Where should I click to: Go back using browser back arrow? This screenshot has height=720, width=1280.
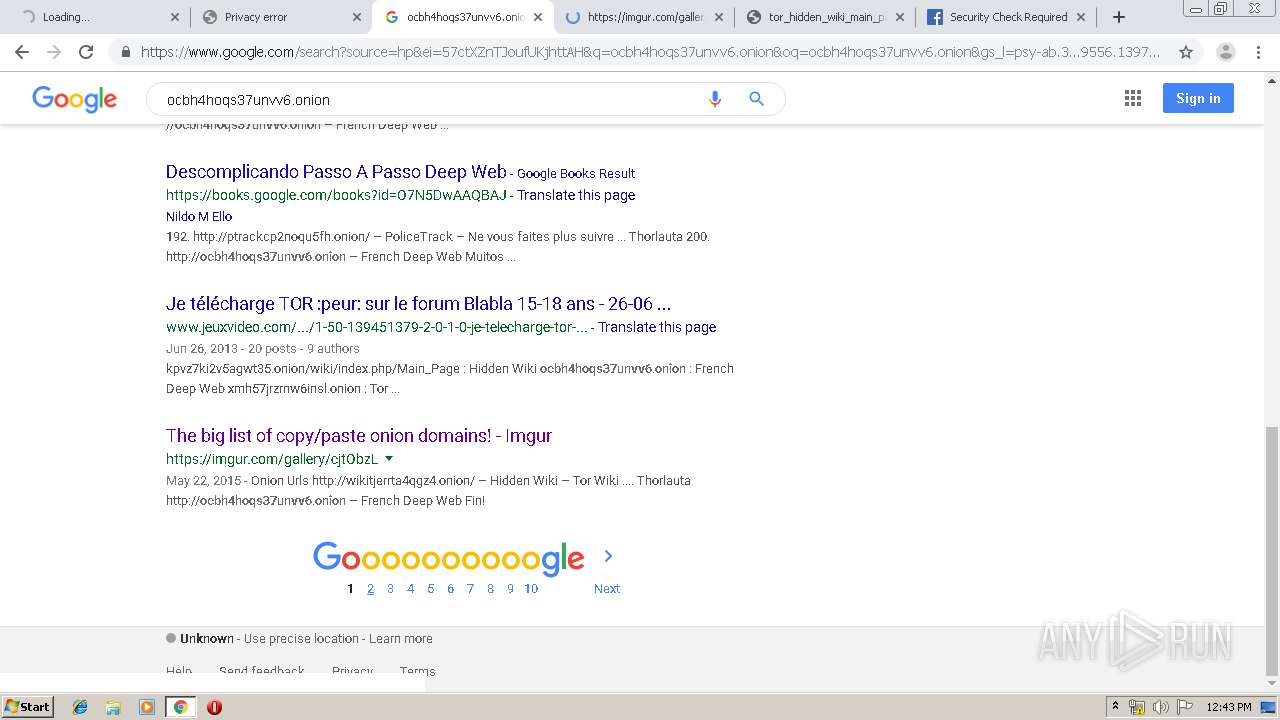[x=22, y=52]
